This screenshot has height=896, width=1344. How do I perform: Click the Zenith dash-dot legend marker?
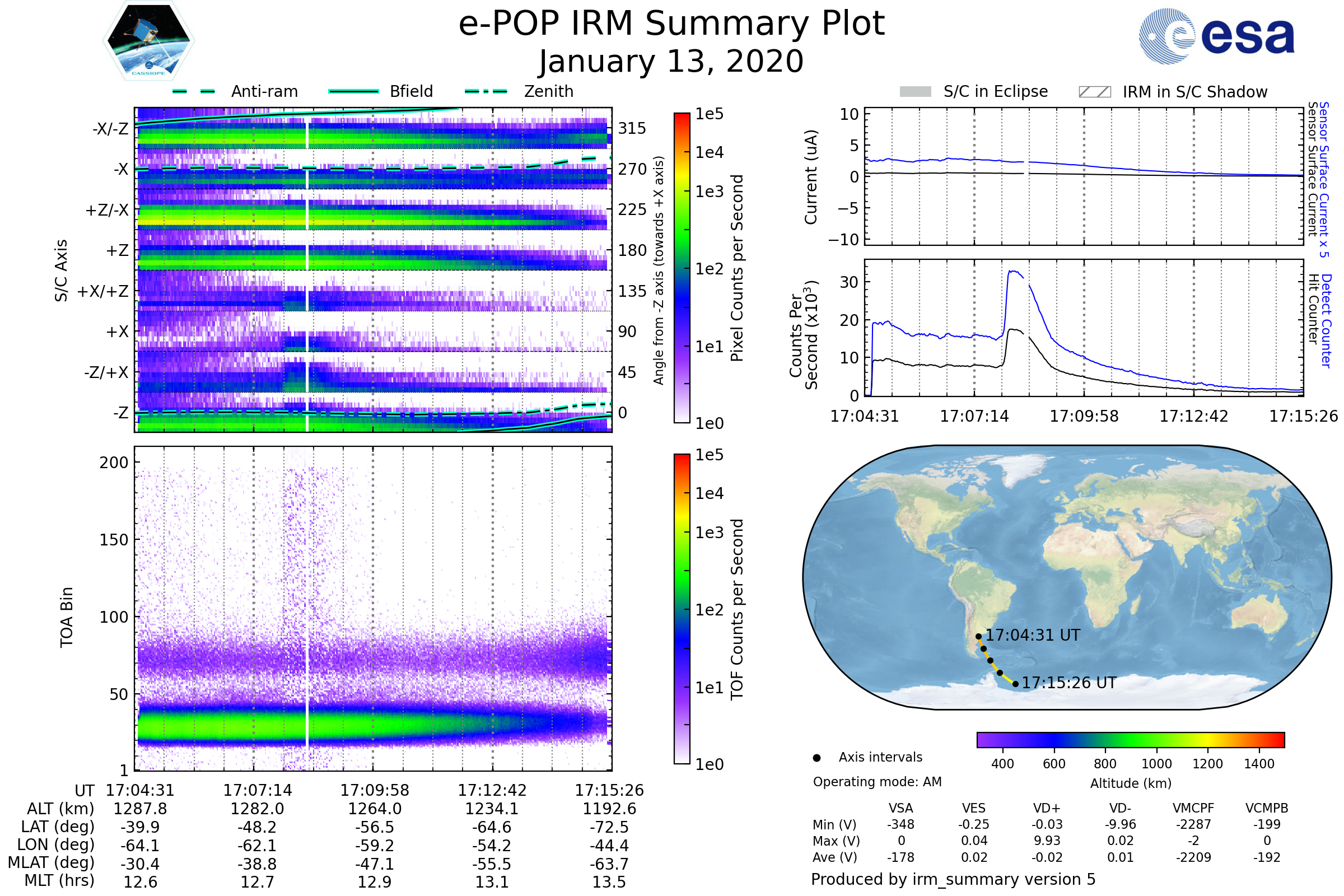(486, 91)
